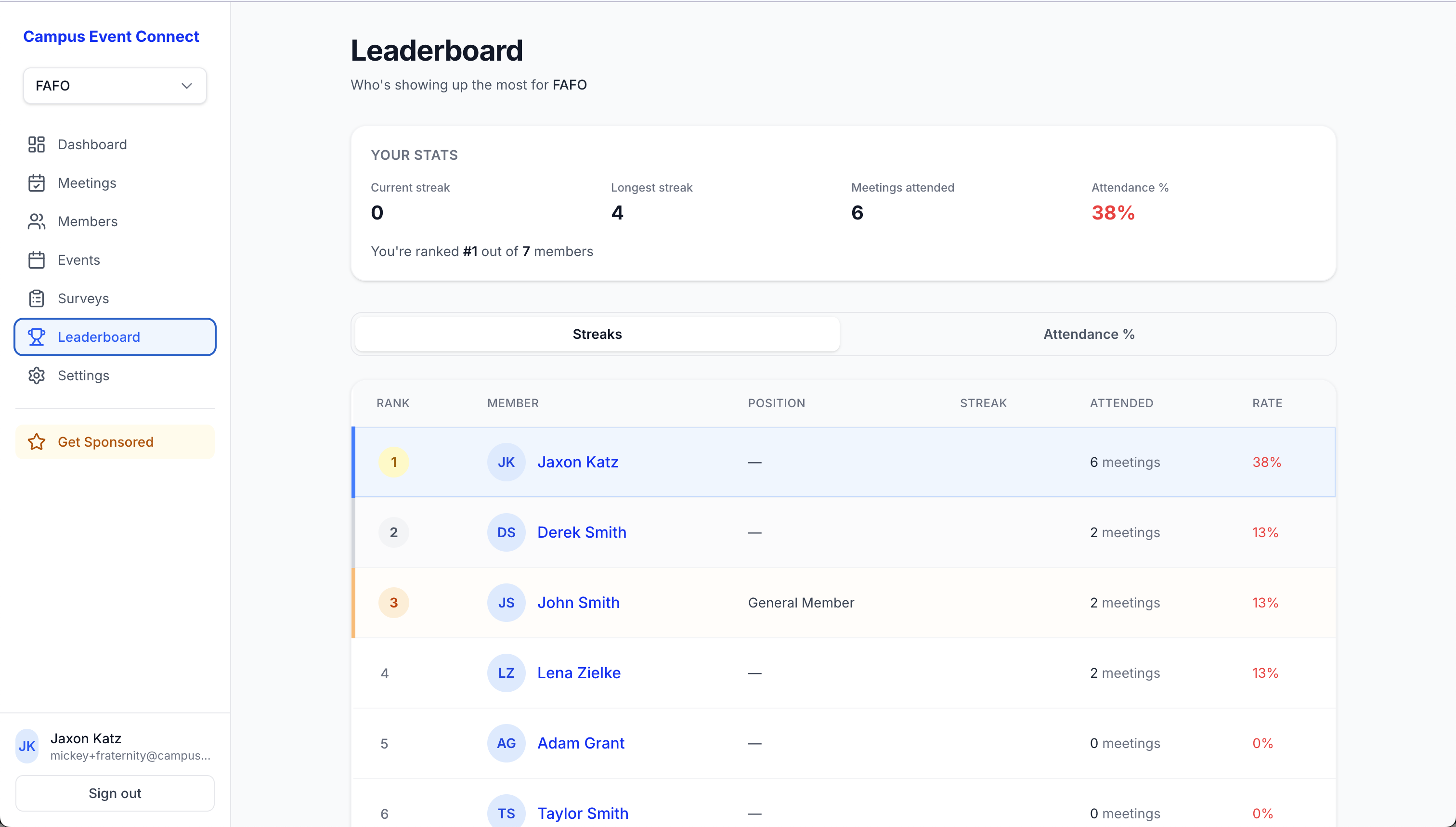Click the POSITION column header

776,403
